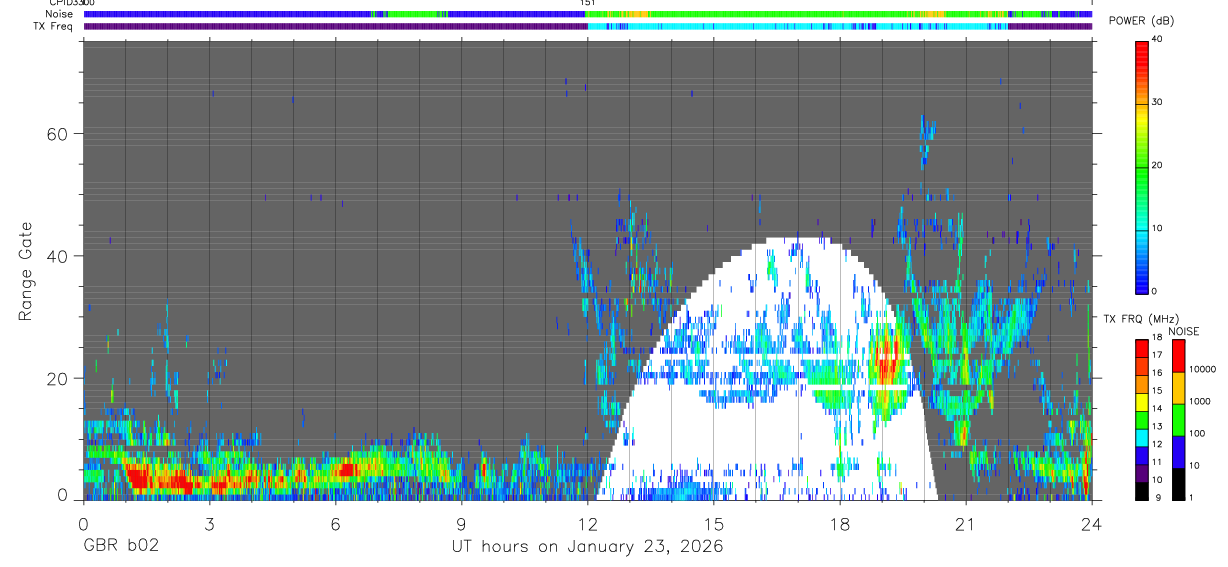
Task: Click the black 9–10 MHz frequency swatch
Action: tap(1142, 491)
